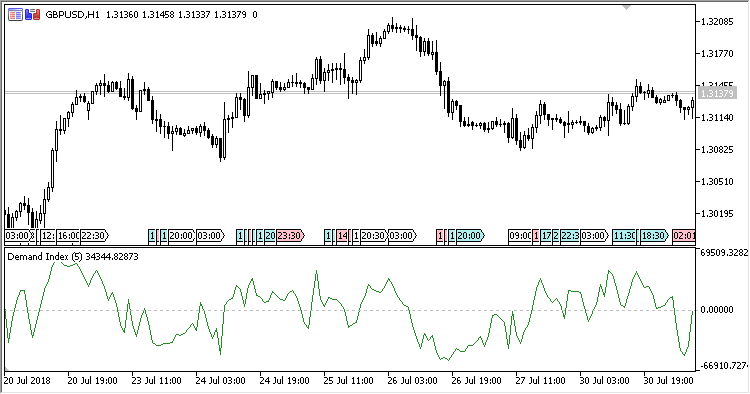Click the 30 Jul 03:00 time axis label
750x394 pixels.
(605, 381)
